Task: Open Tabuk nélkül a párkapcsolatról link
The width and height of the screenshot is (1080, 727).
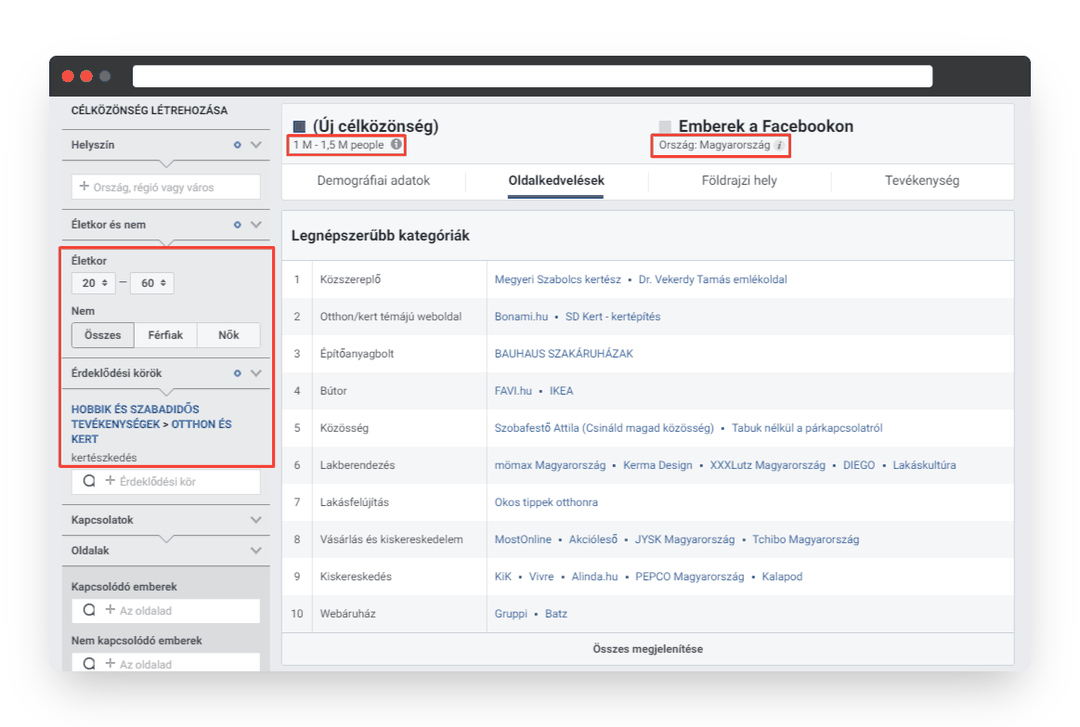Action: click(x=807, y=428)
